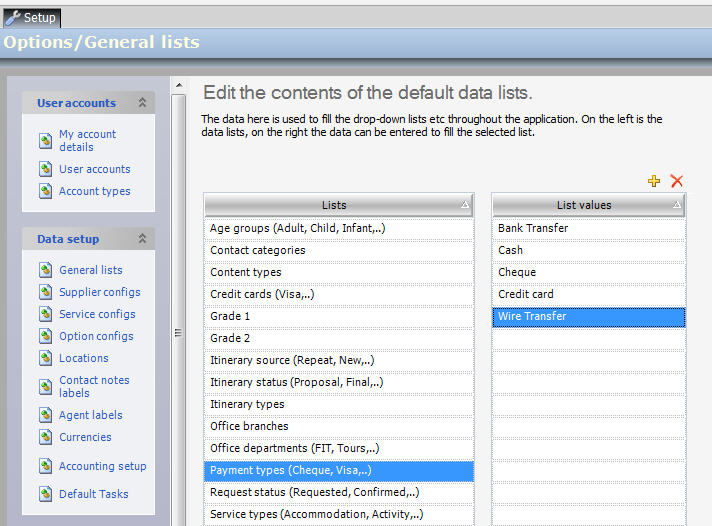Sort by the List values column header
712x526 pixels.
click(x=584, y=205)
